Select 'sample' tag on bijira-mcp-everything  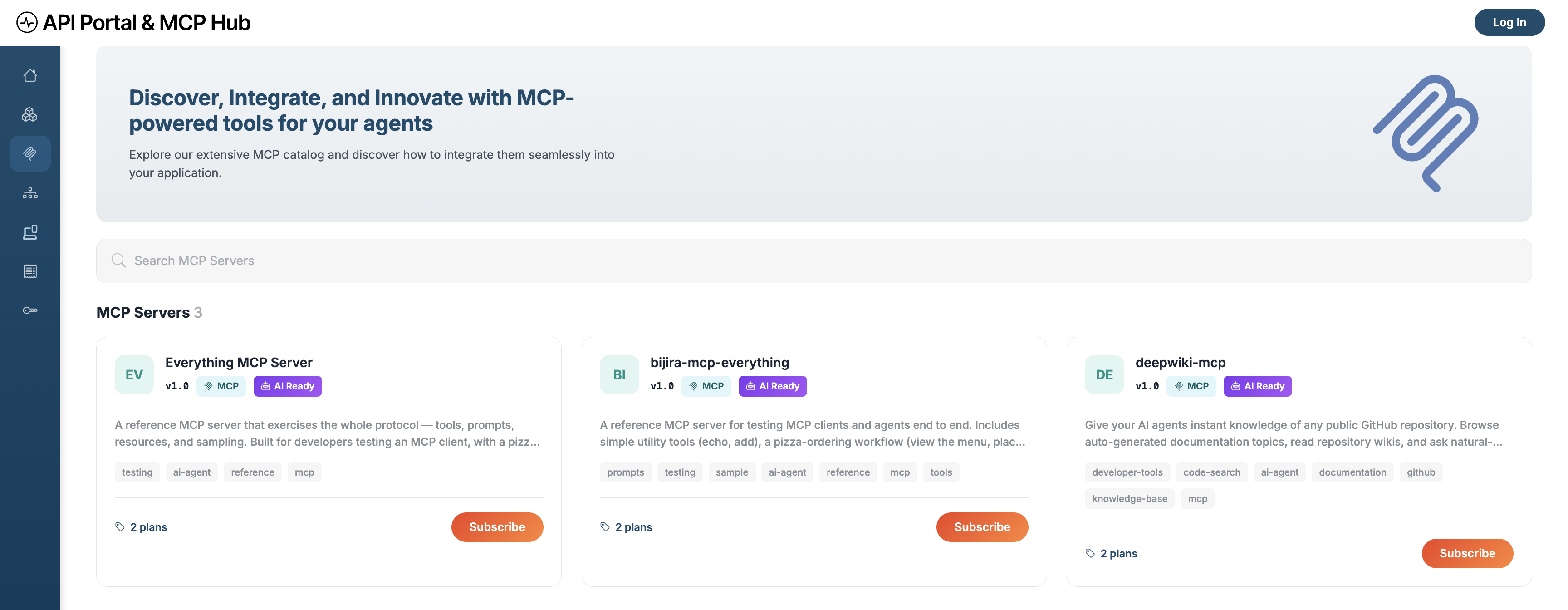(x=732, y=472)
